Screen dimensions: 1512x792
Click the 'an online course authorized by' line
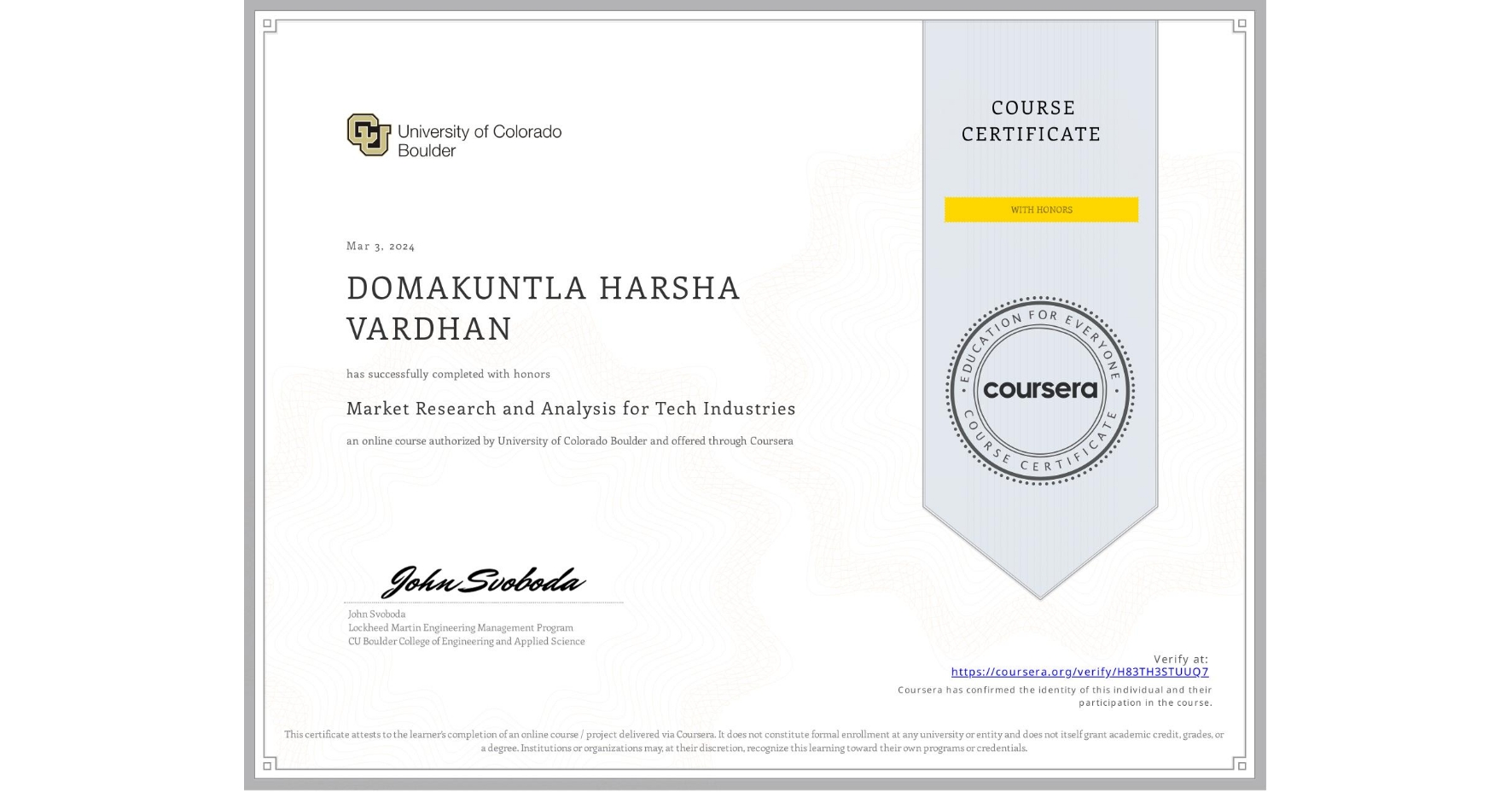point(570,441)
